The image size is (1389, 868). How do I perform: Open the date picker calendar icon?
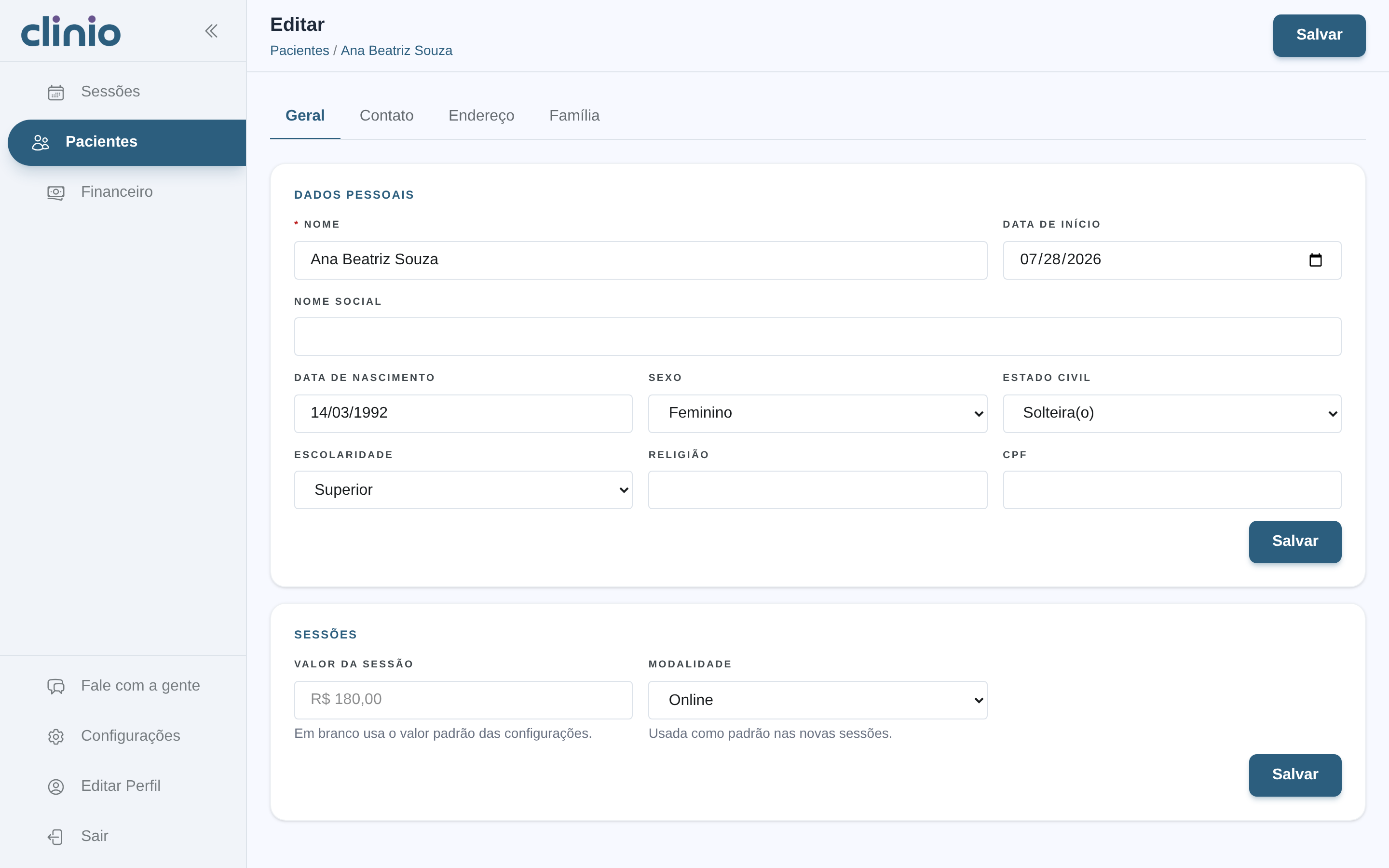(x=1316, y=260)
